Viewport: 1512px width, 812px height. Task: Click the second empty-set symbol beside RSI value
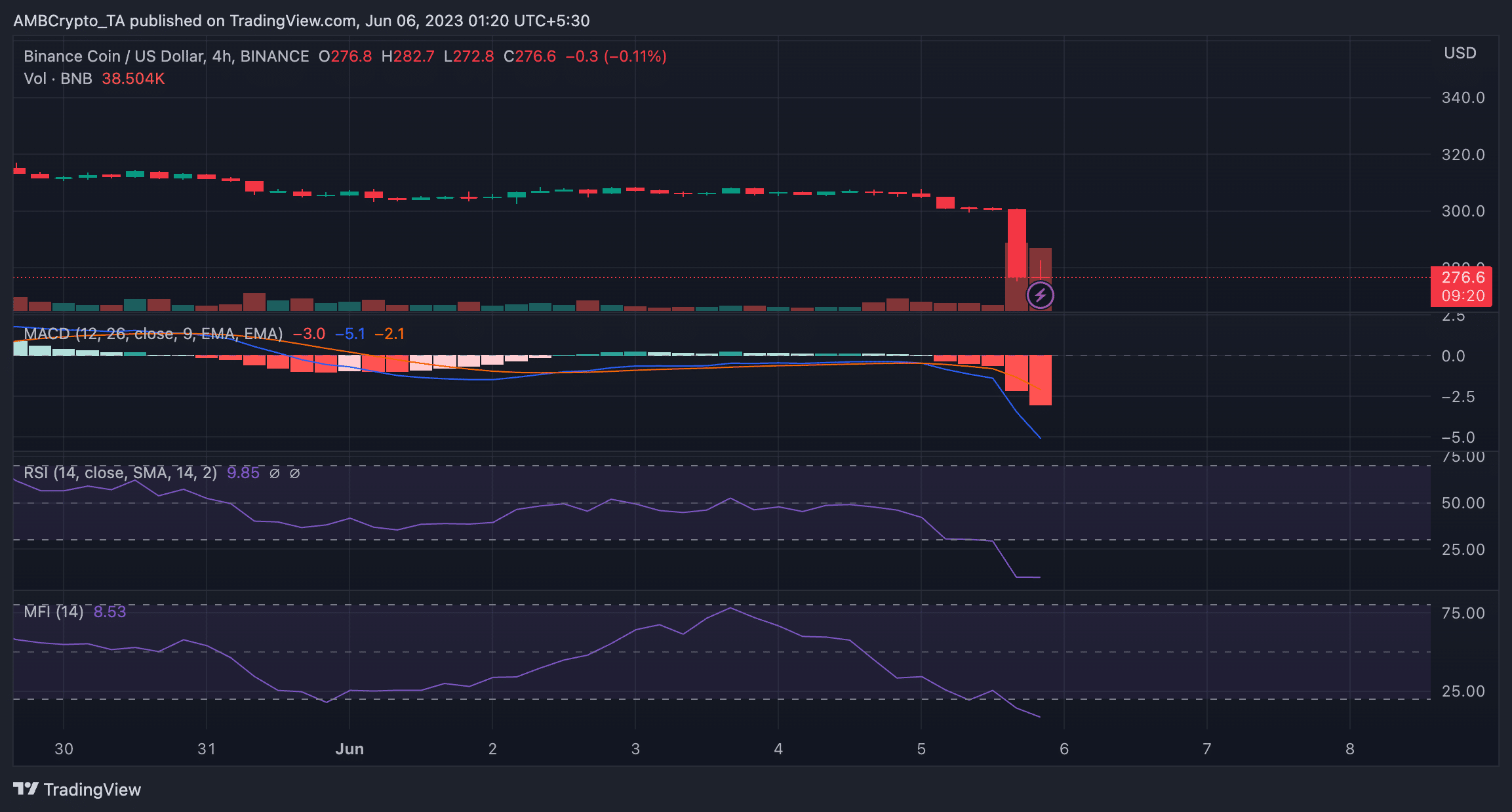295,473
